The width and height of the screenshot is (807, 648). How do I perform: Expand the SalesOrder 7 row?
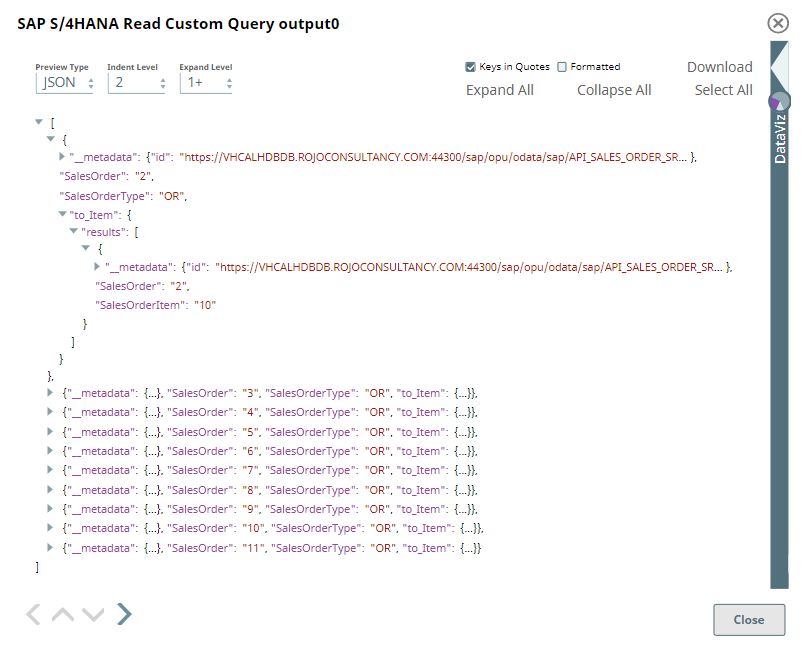(x=50, y=469)
